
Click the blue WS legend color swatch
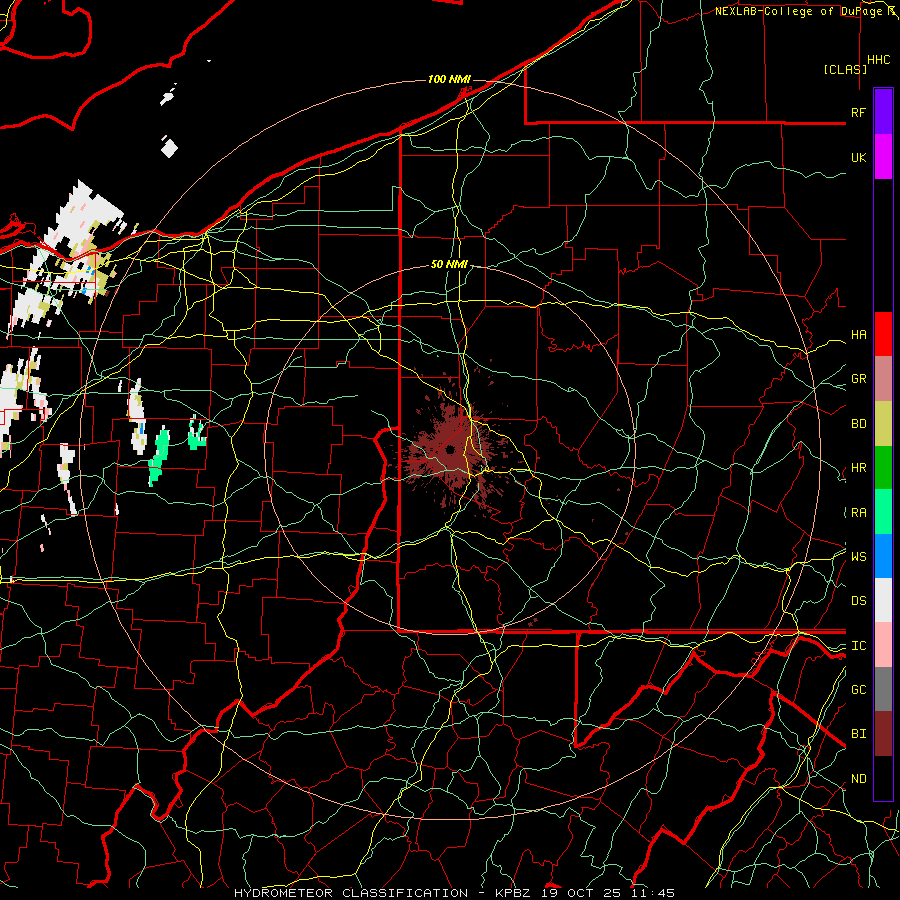tap(883, 556)
